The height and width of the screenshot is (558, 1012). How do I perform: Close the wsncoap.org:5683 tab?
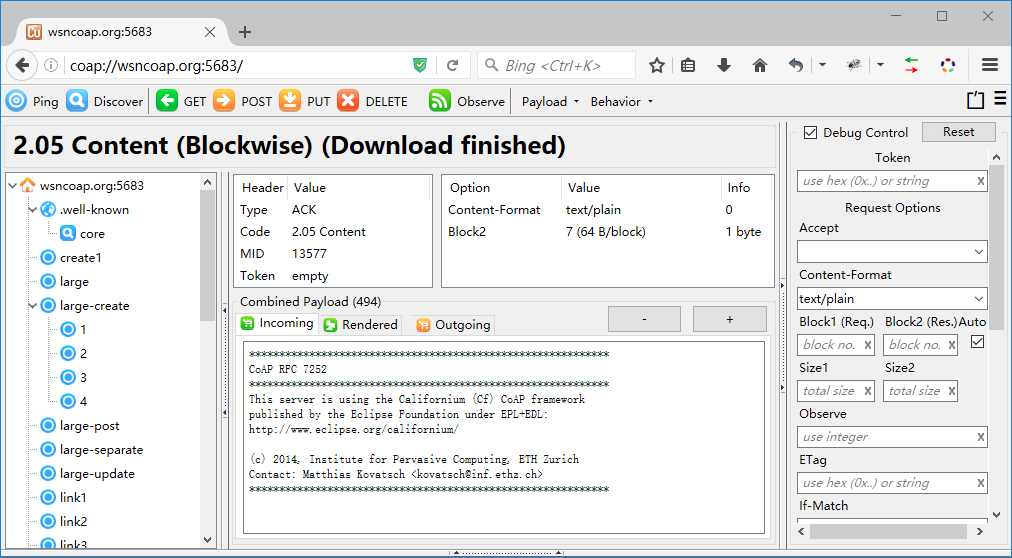click(210, 32)
